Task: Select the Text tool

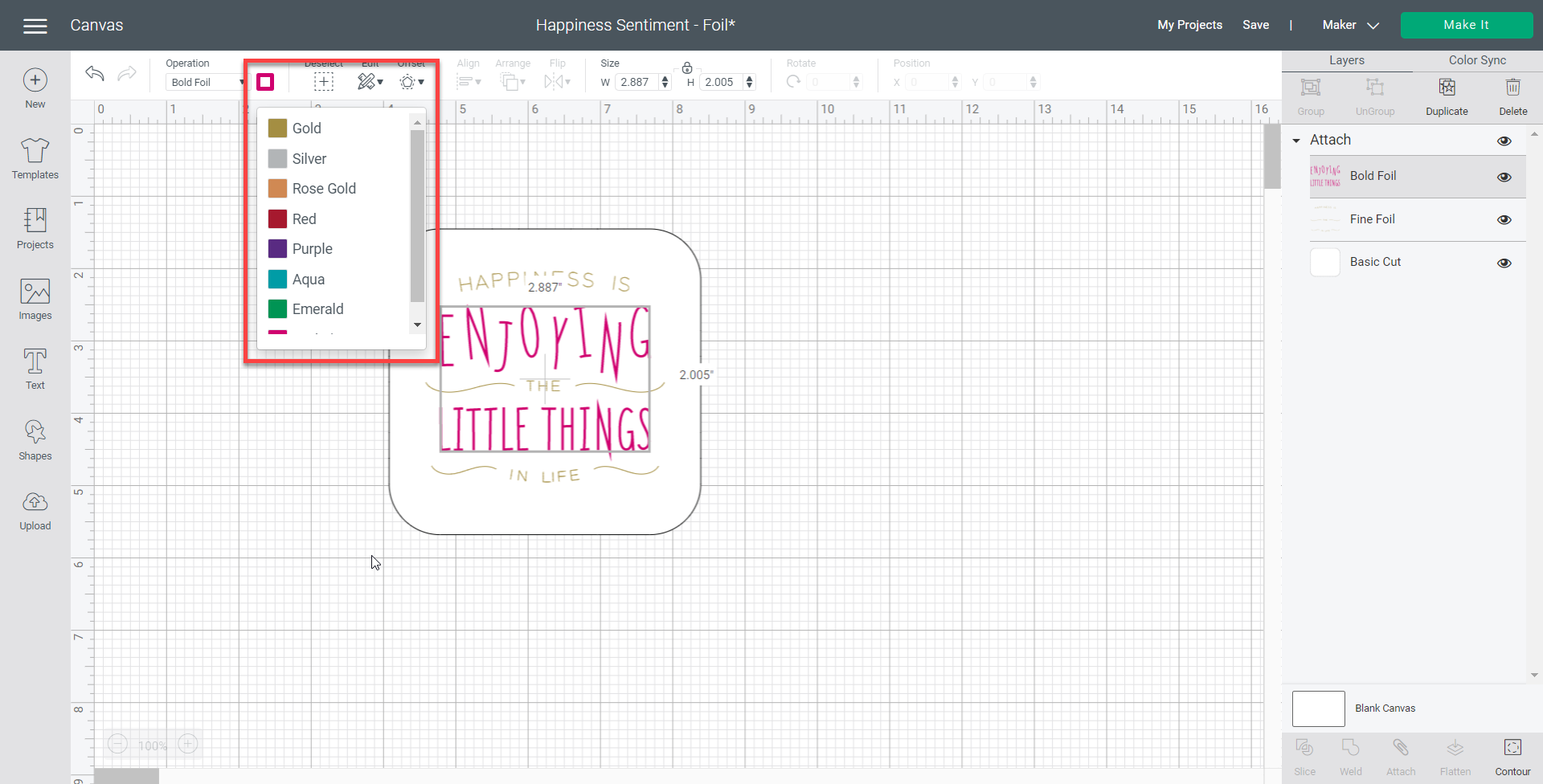Action: pyautogui.click(x=35, y=369)
